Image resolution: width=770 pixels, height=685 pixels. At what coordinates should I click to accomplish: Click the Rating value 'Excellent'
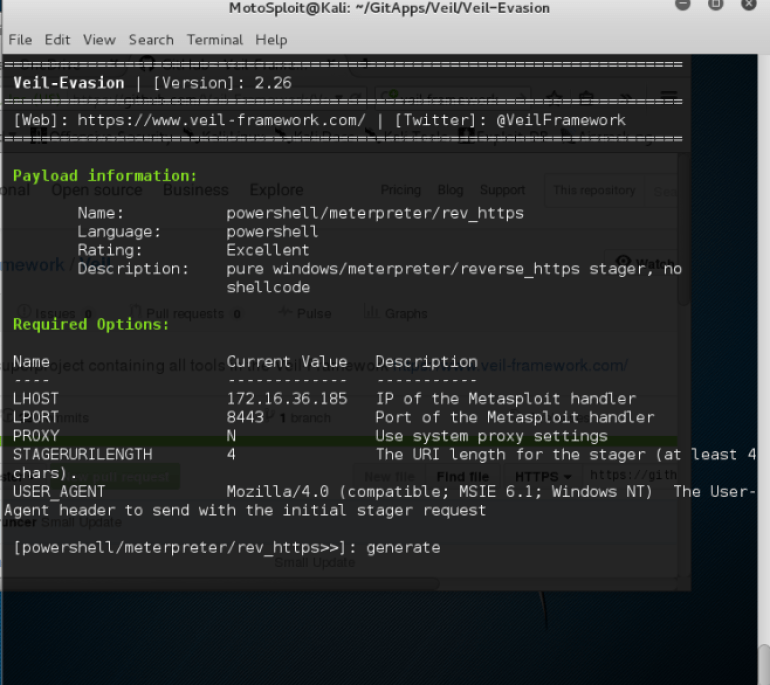[268, 250]
